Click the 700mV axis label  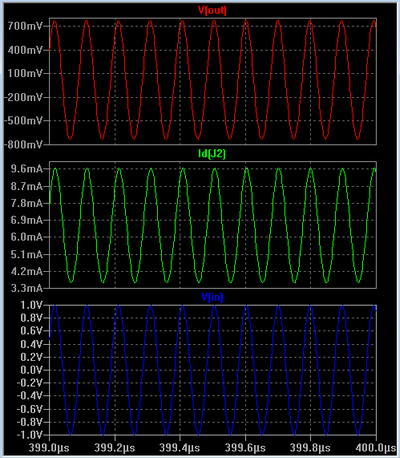click(x=25, y=26)
